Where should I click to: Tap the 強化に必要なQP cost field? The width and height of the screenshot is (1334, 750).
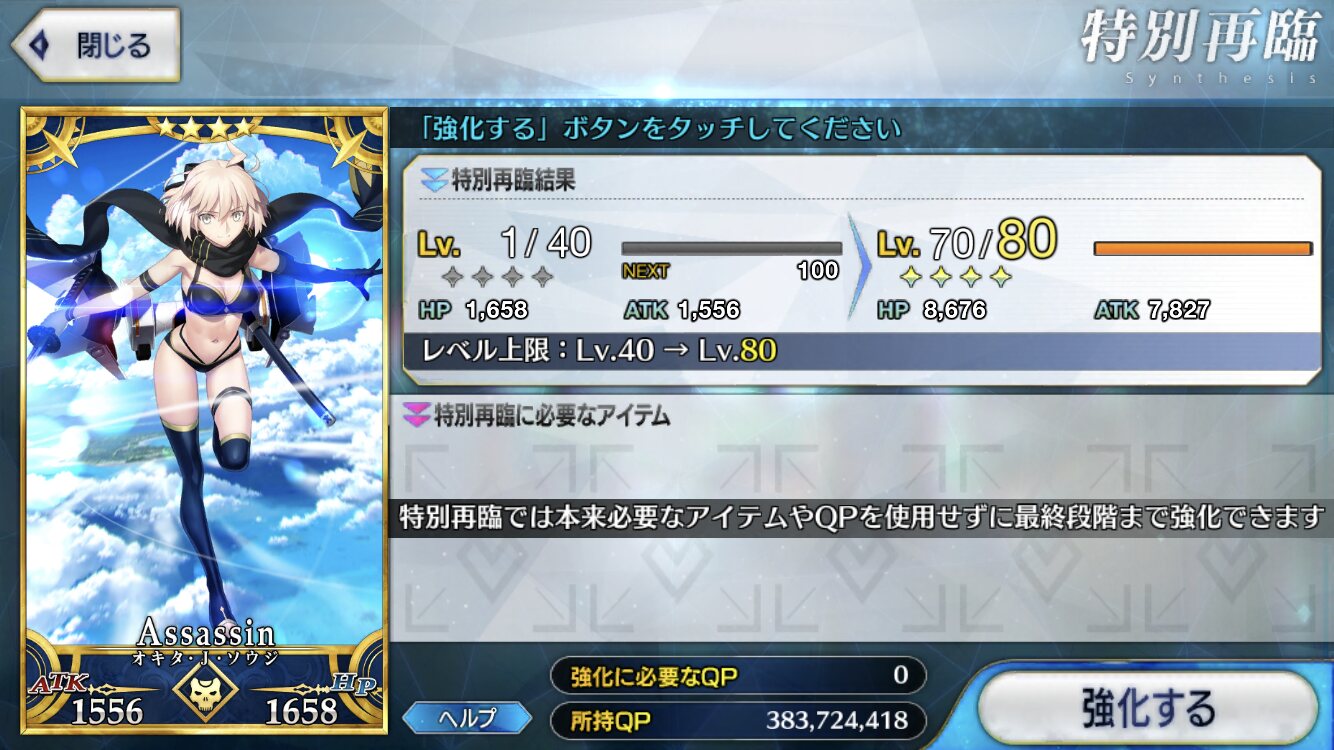coord(738,675)
